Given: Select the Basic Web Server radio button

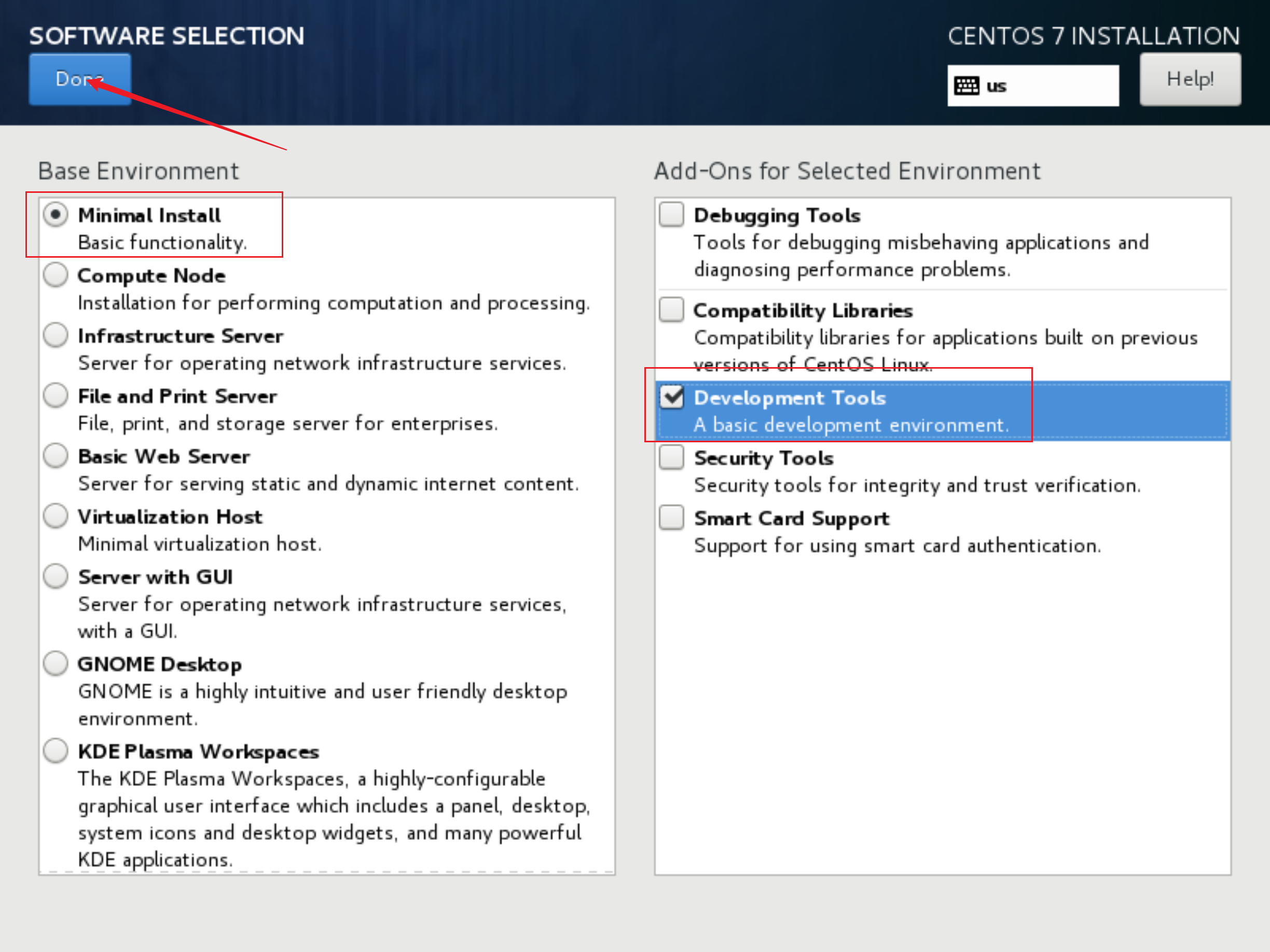Looking at the screenshot, I should (56, 456).
